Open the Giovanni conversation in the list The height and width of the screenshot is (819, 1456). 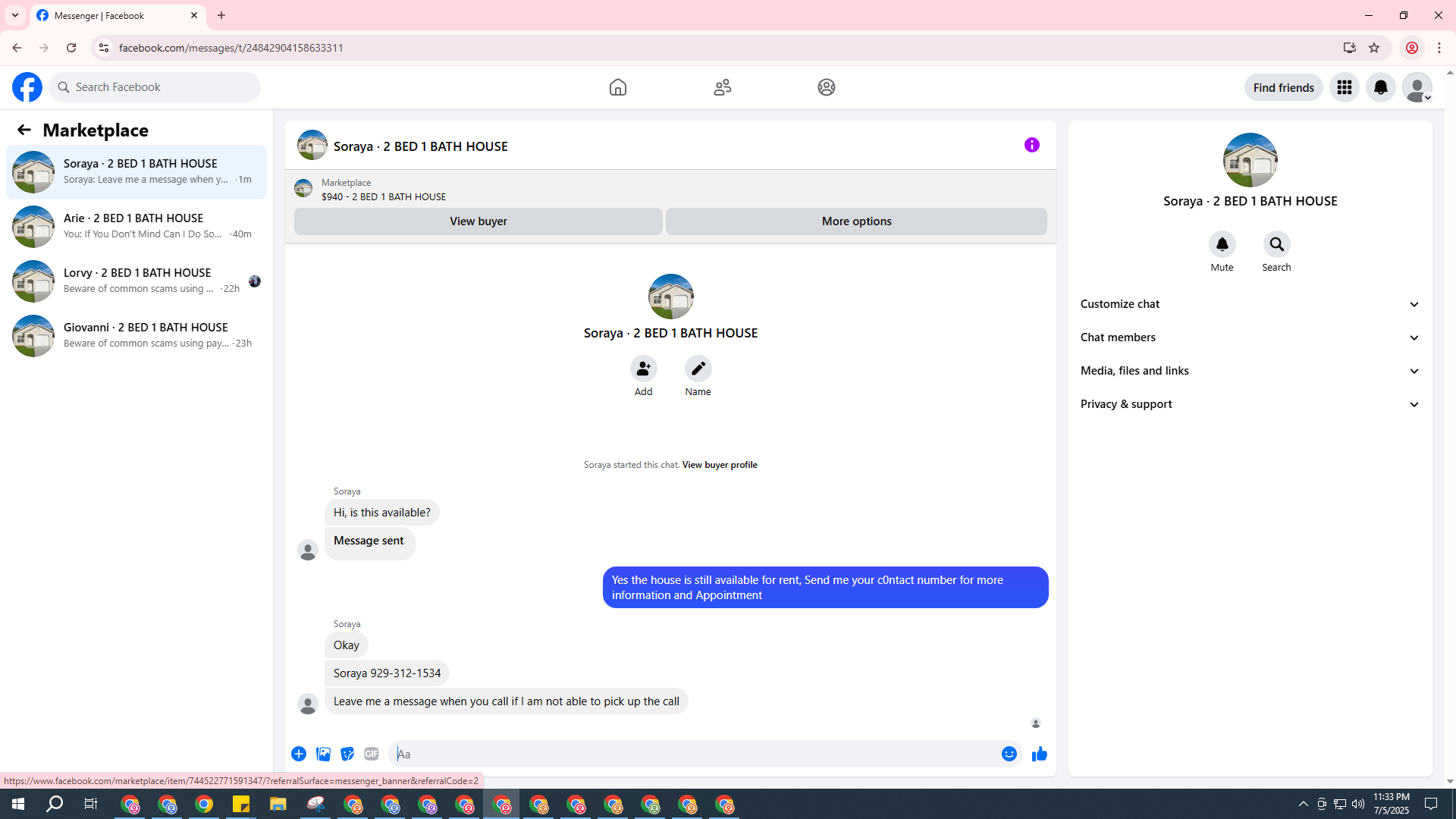click(136, 335)
